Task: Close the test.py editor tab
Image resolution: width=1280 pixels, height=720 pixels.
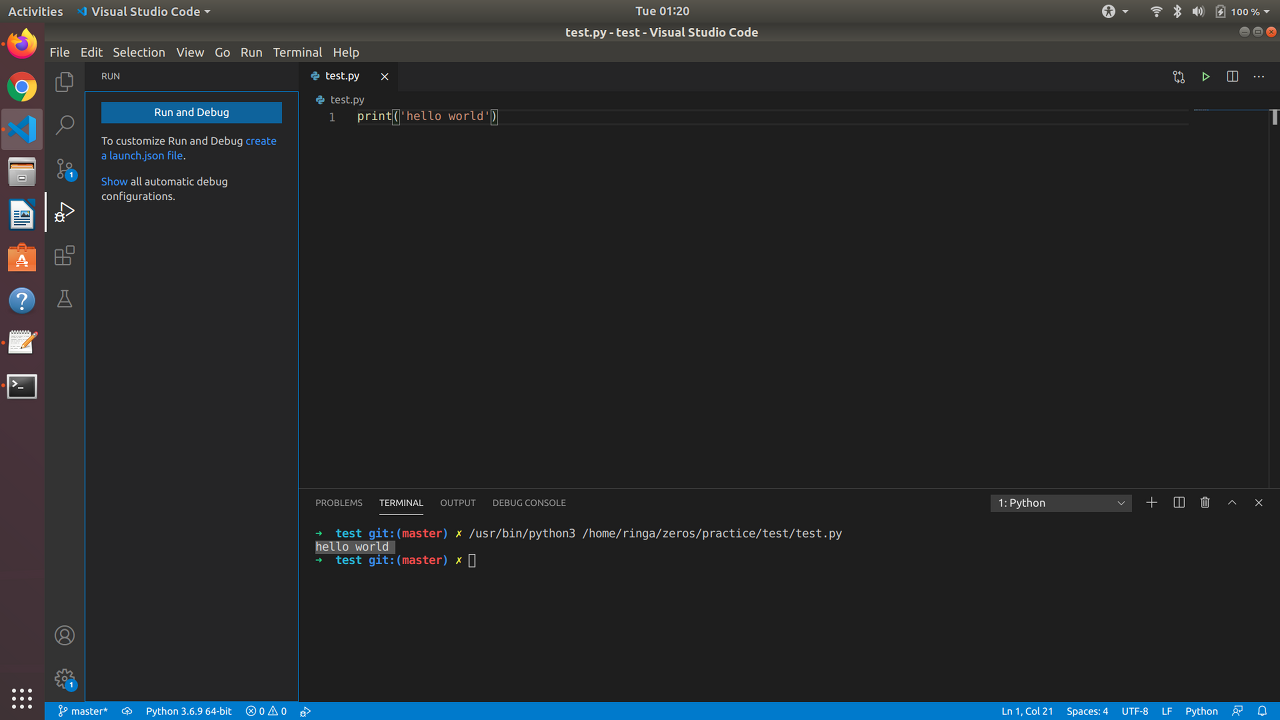Action: [x=384, y=76]
